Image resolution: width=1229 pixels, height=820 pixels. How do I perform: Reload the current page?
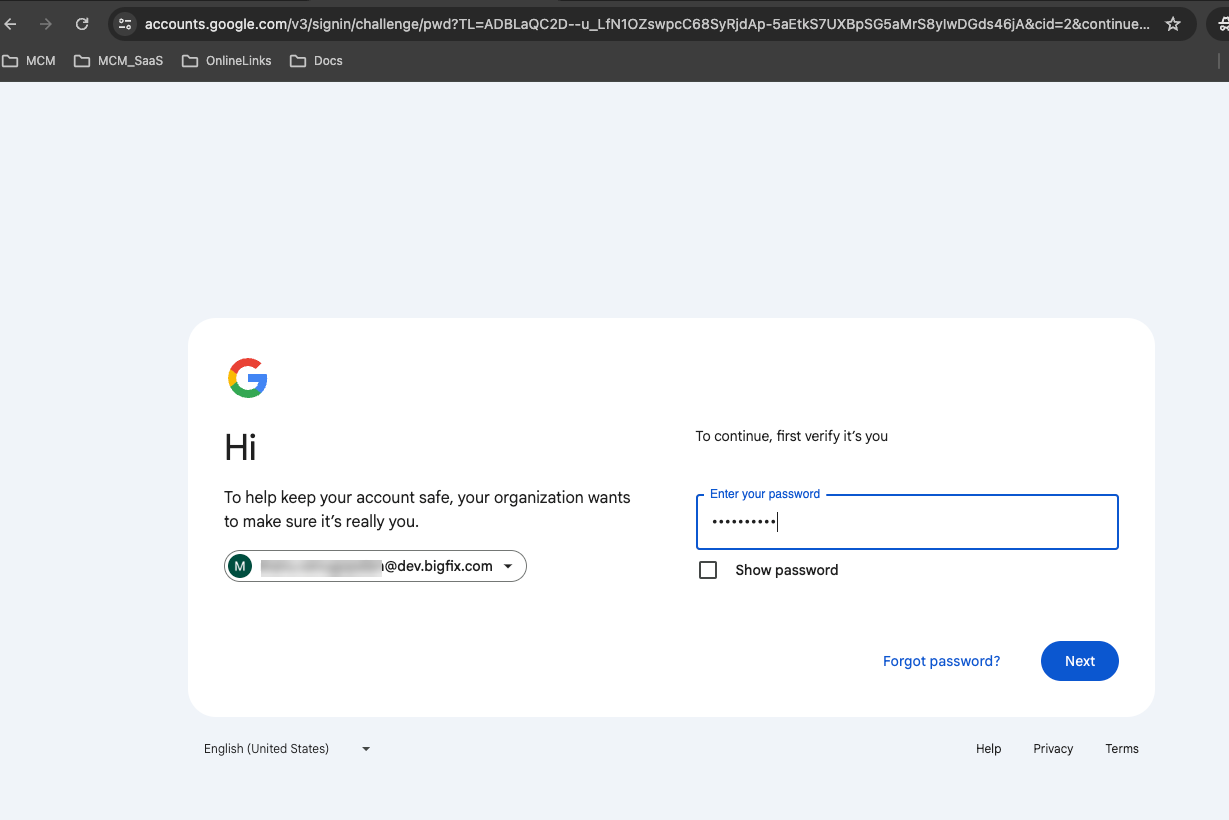point(82,24)
